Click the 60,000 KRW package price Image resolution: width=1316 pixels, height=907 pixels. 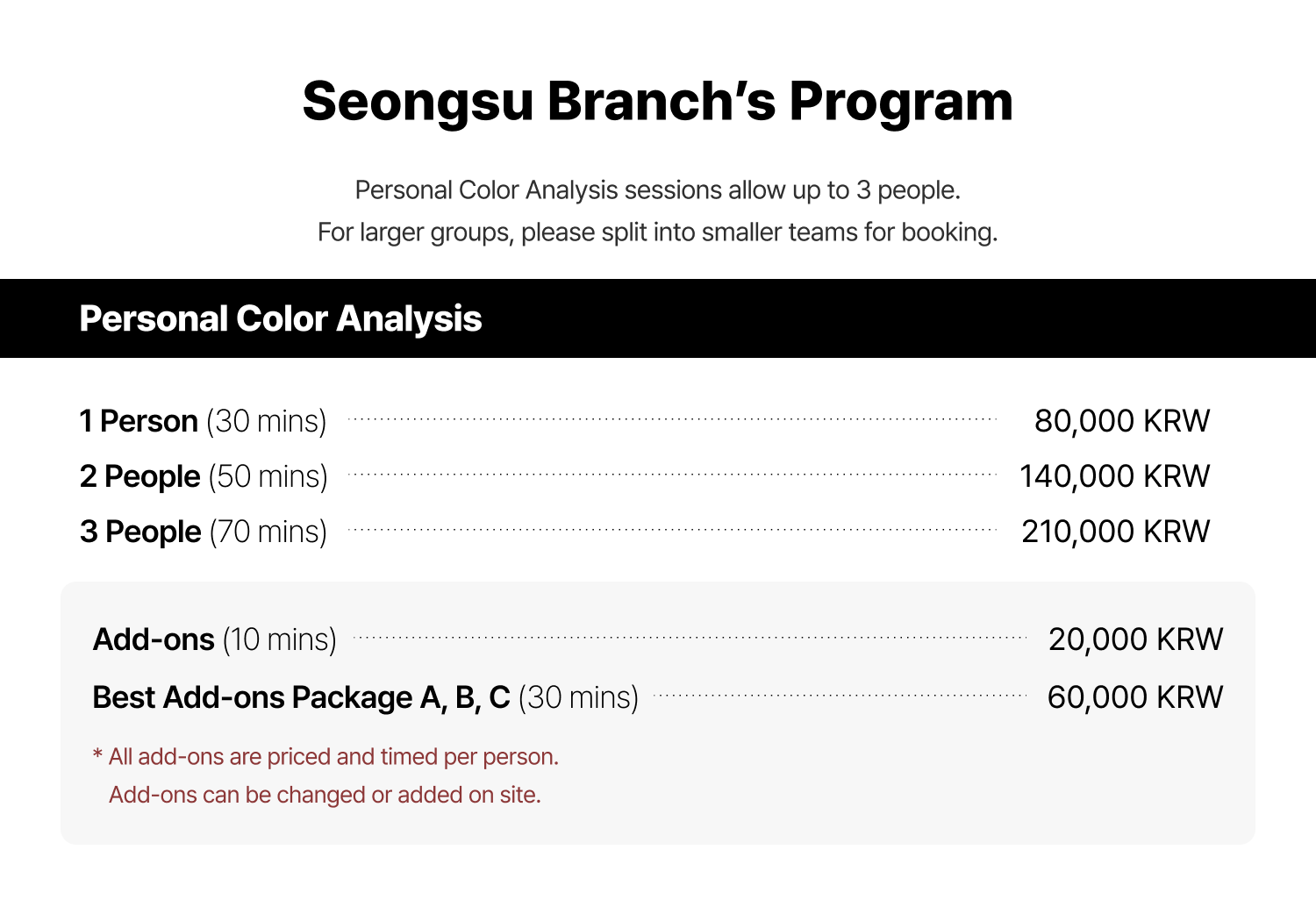tap(1134, 697)
